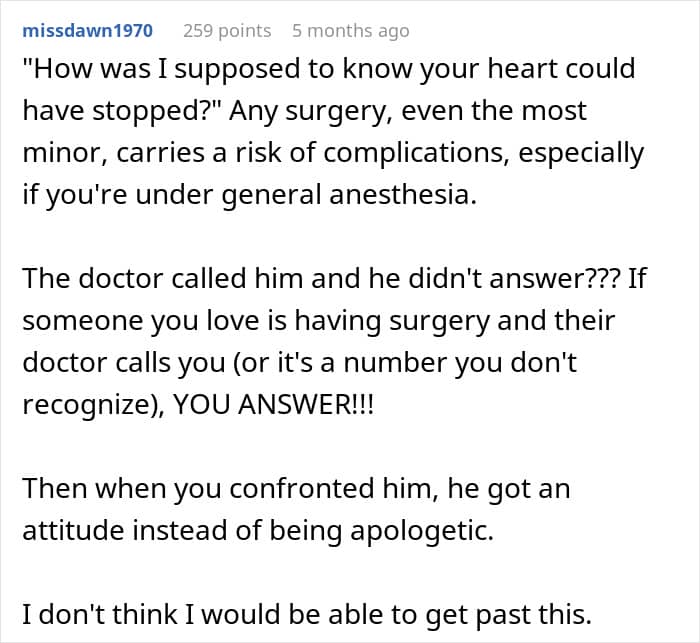Click the phrase "get past this."
Image resolution: width=700 pixels, height=643 pixels.
click(x=508, y=614)
